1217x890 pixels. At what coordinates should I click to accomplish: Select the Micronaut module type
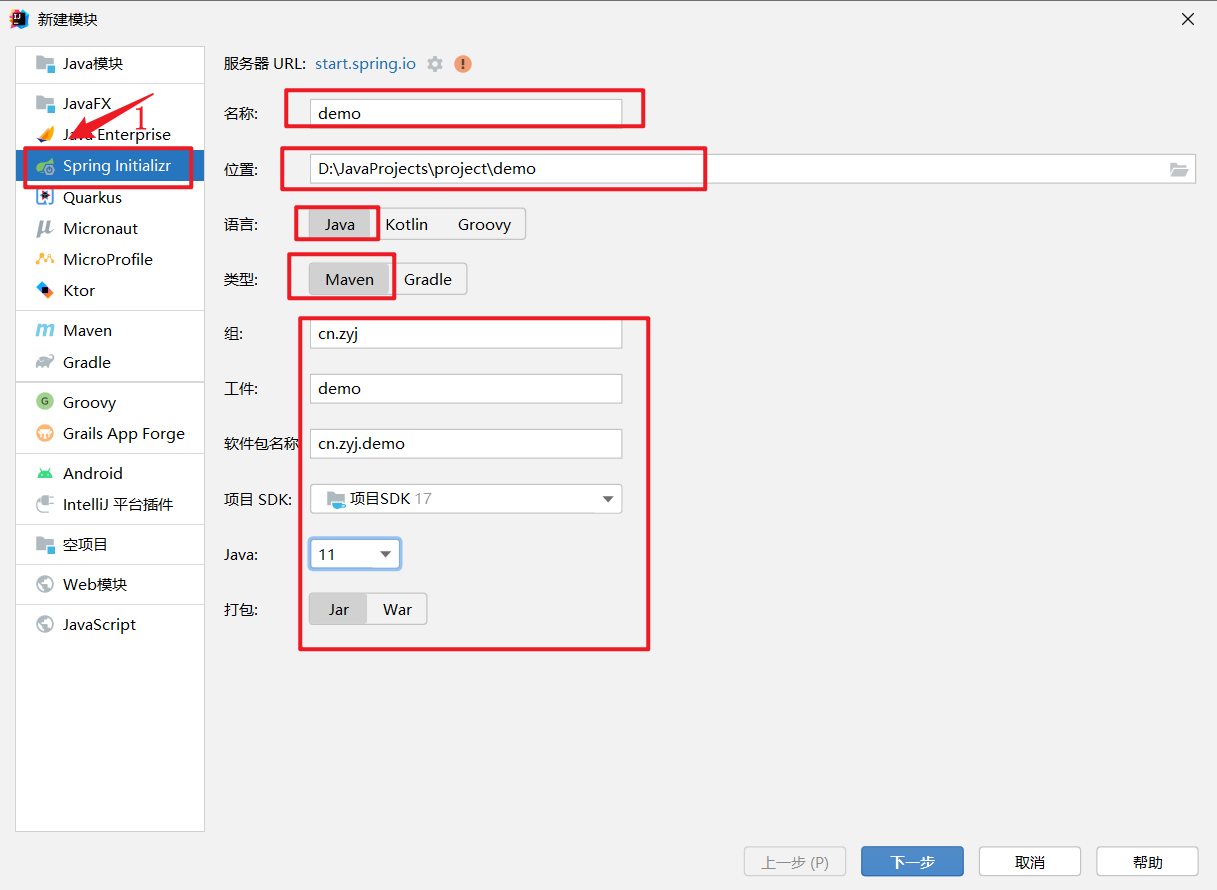click(100, 228)
